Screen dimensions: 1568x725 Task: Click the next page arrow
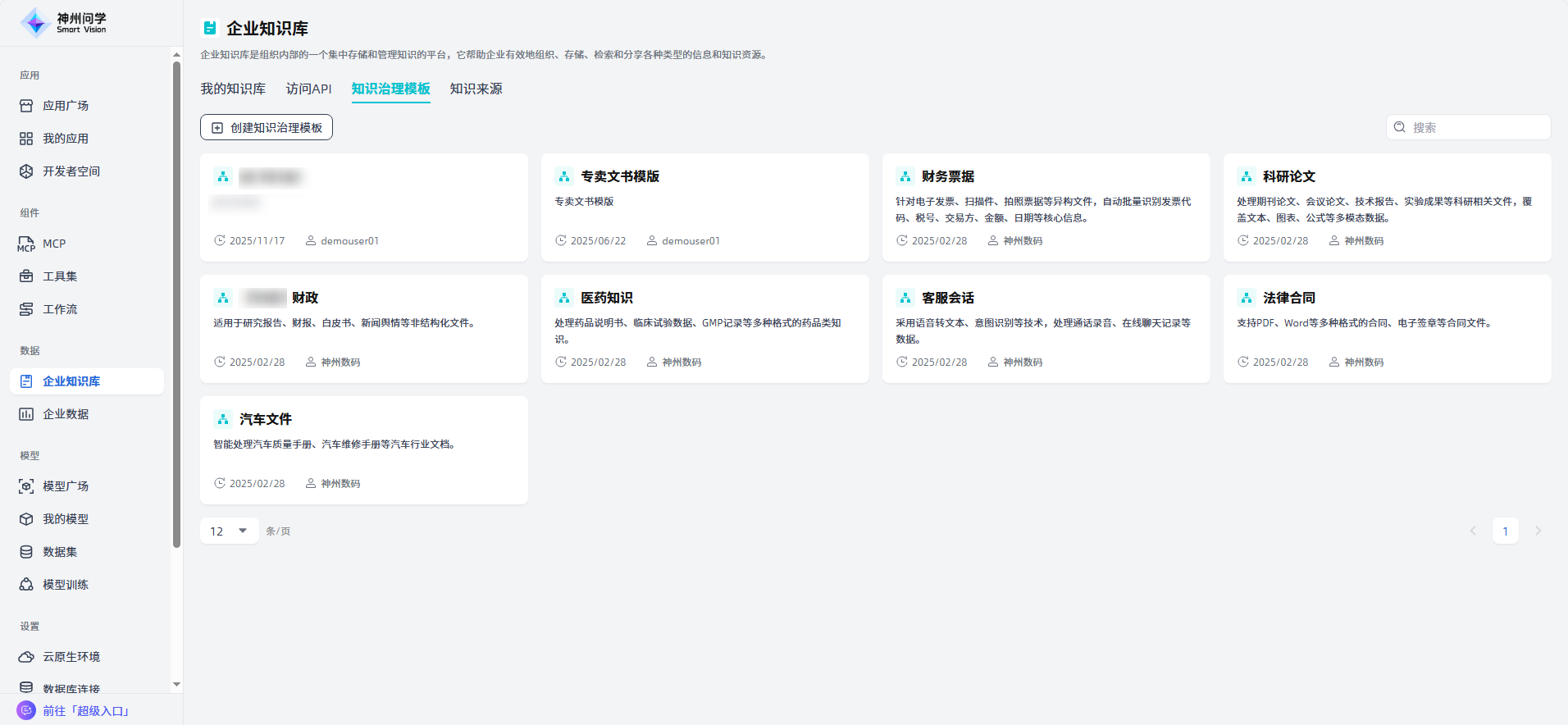pos(1538,531)
